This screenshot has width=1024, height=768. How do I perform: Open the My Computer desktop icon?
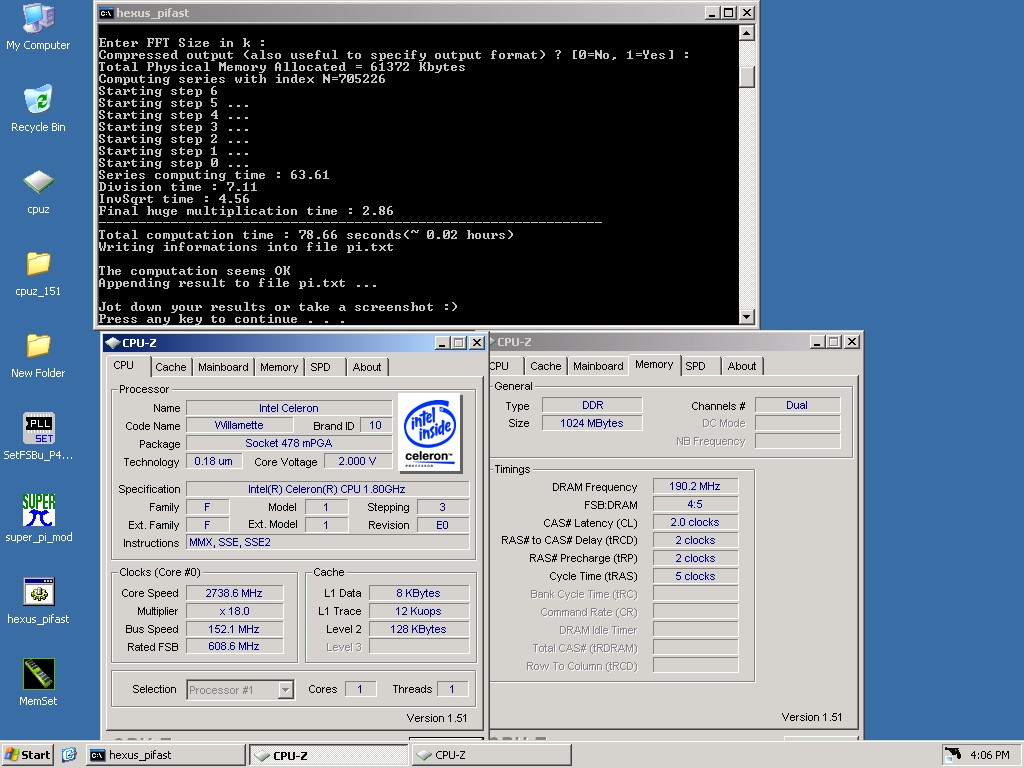(38, 27)
